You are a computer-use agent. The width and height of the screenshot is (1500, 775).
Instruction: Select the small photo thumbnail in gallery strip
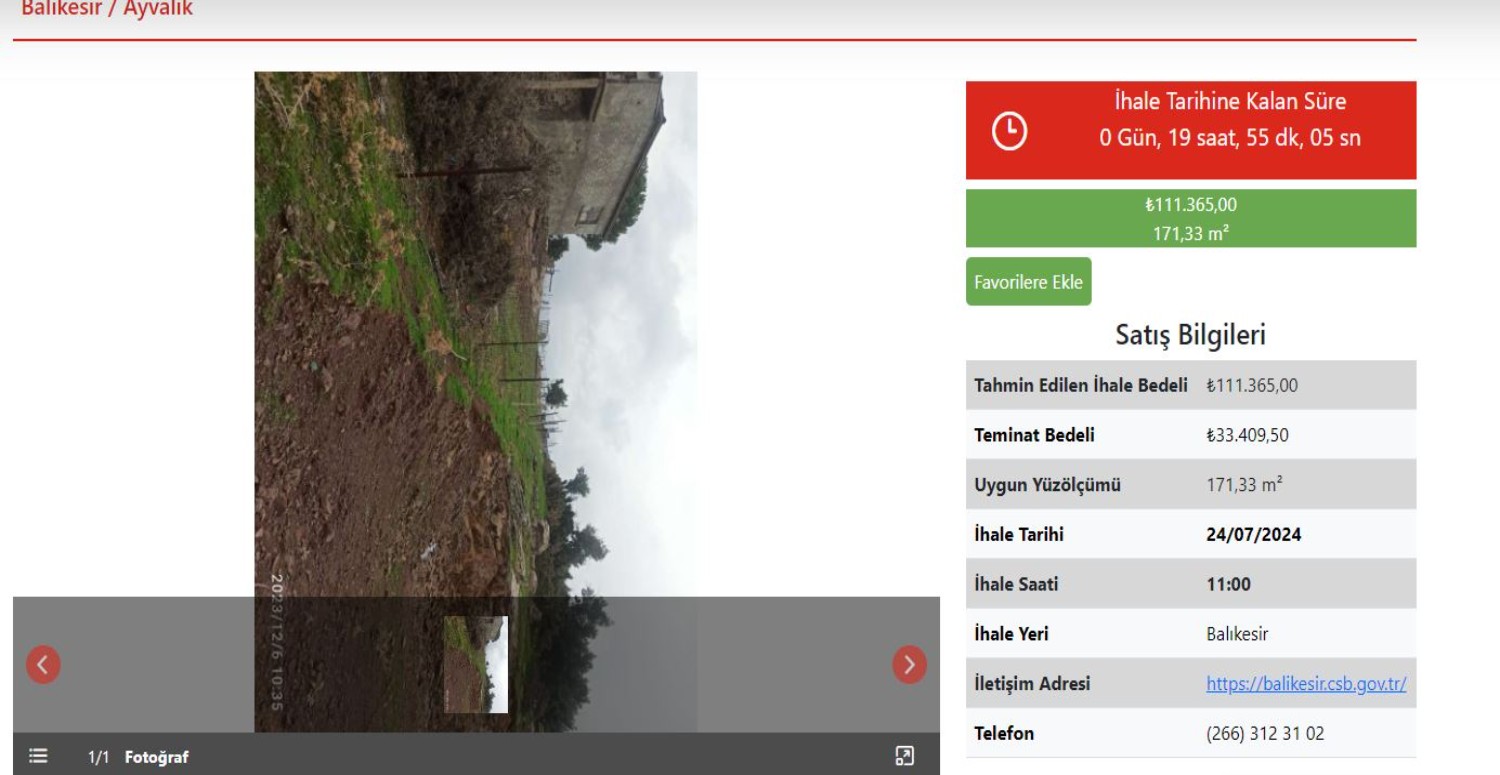pyautogui.click(x=476, y=664)
